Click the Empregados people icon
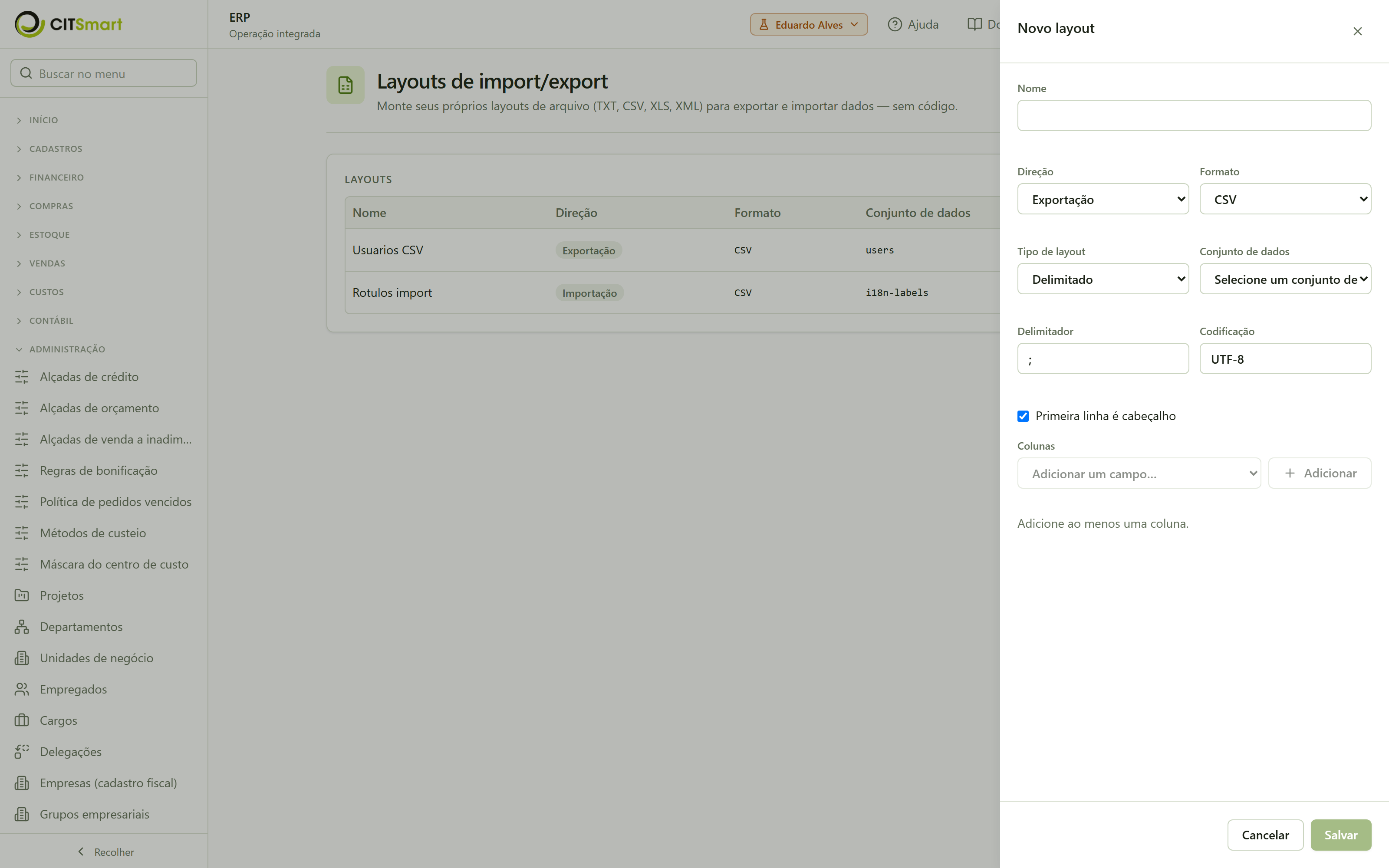The image size is (1389, 868). (22, 689)
